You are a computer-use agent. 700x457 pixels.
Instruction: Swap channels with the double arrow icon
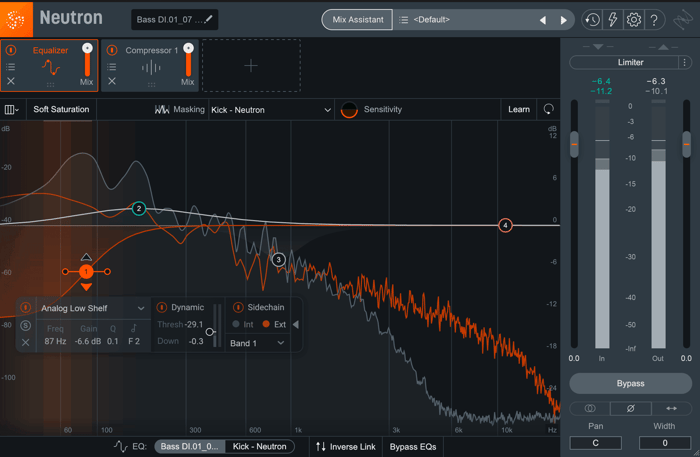pos(671,408)
